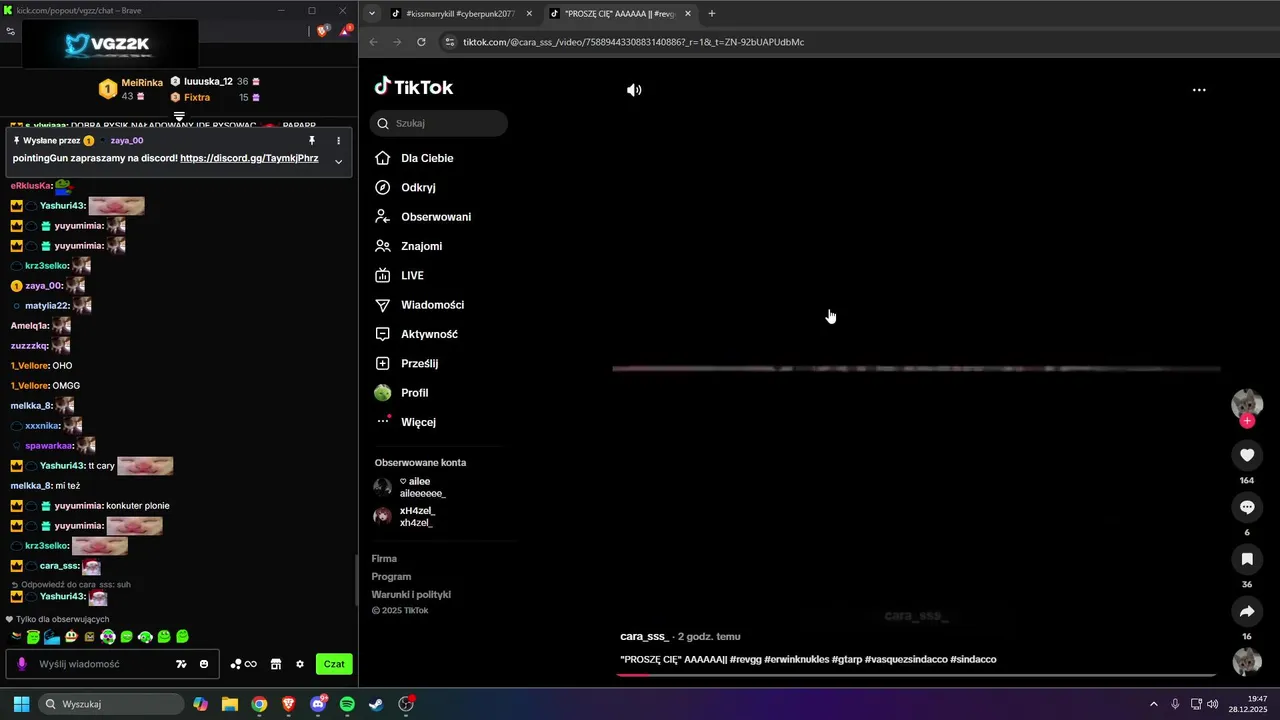This screenshot has height=720, width=1280.
Task: Reload the TikTok page in browser
Action: coord(421,42)
